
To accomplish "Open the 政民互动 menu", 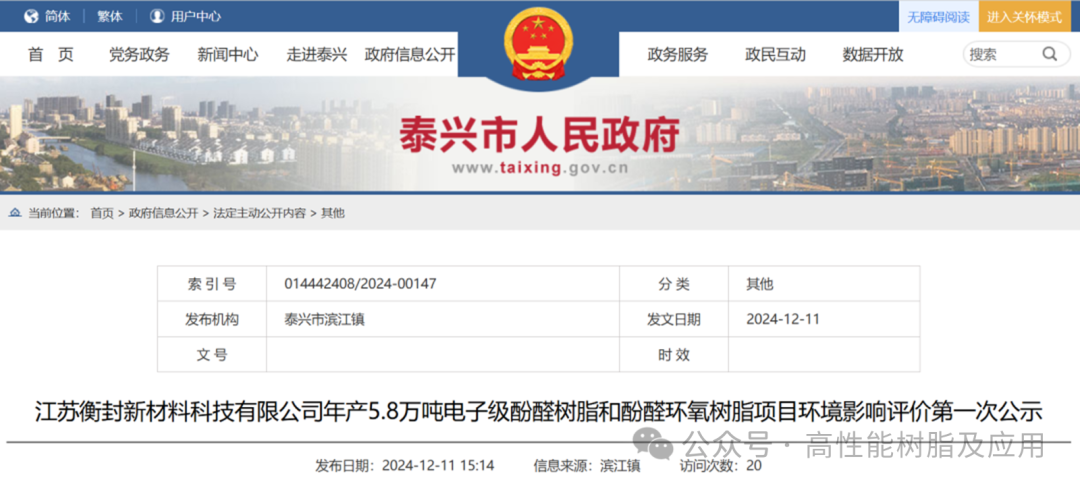I will (x=775, y=55).
